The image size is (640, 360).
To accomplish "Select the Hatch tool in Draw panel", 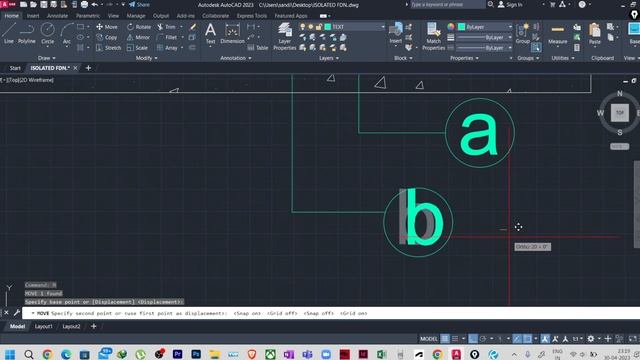I will coord(80,48).
